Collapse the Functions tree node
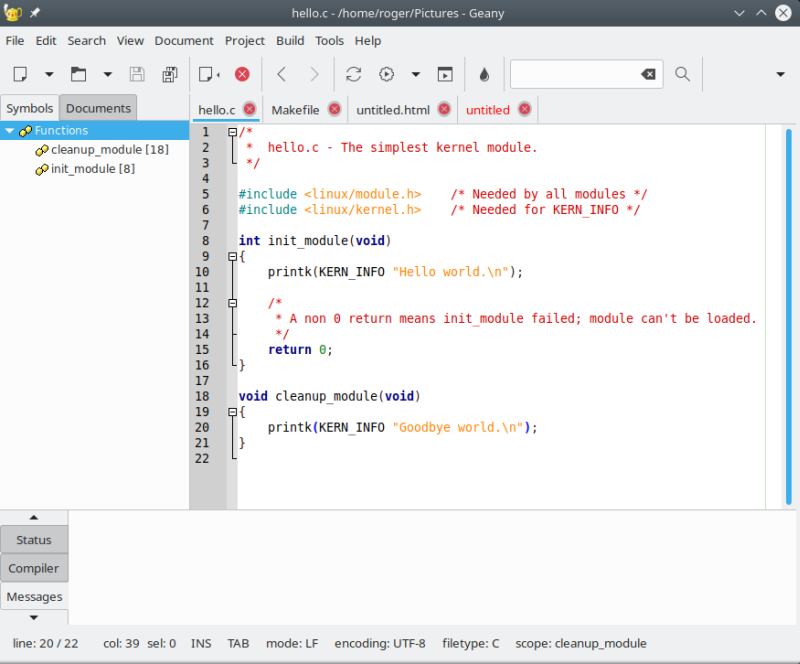The height and width of the screenshot is (664, 800). (10, 131)
